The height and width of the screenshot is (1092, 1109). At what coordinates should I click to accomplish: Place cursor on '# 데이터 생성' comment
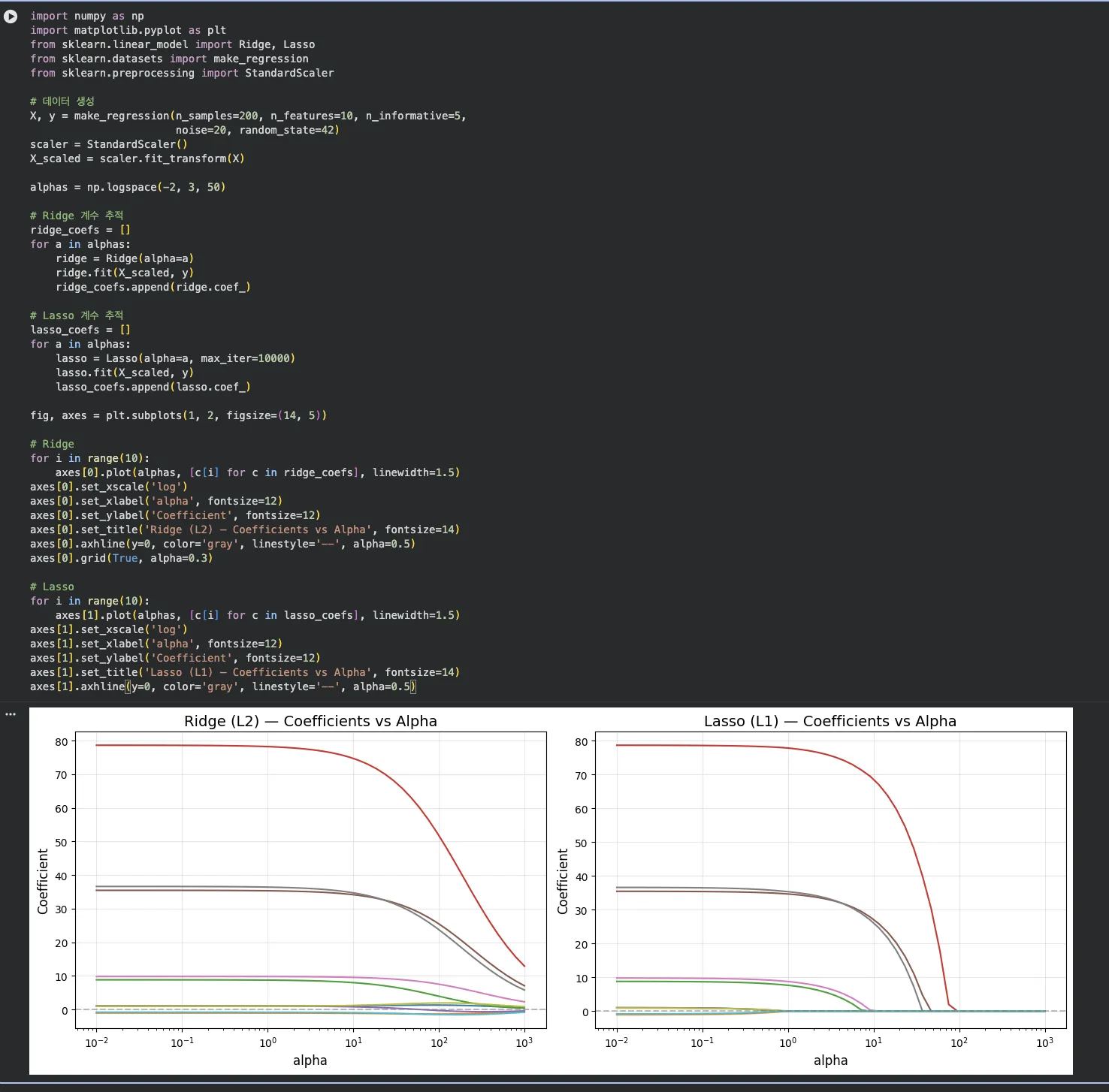[x=62, y=101]
